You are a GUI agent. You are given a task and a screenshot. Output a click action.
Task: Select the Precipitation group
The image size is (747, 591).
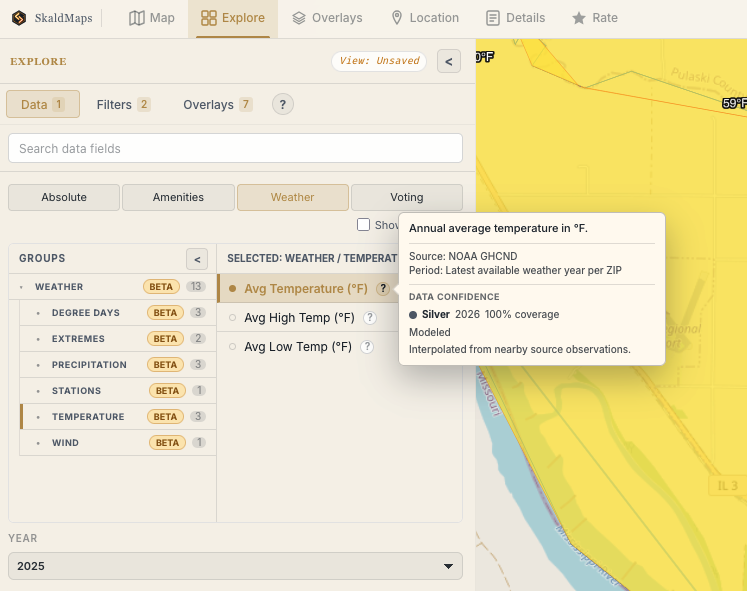point(117,365)
